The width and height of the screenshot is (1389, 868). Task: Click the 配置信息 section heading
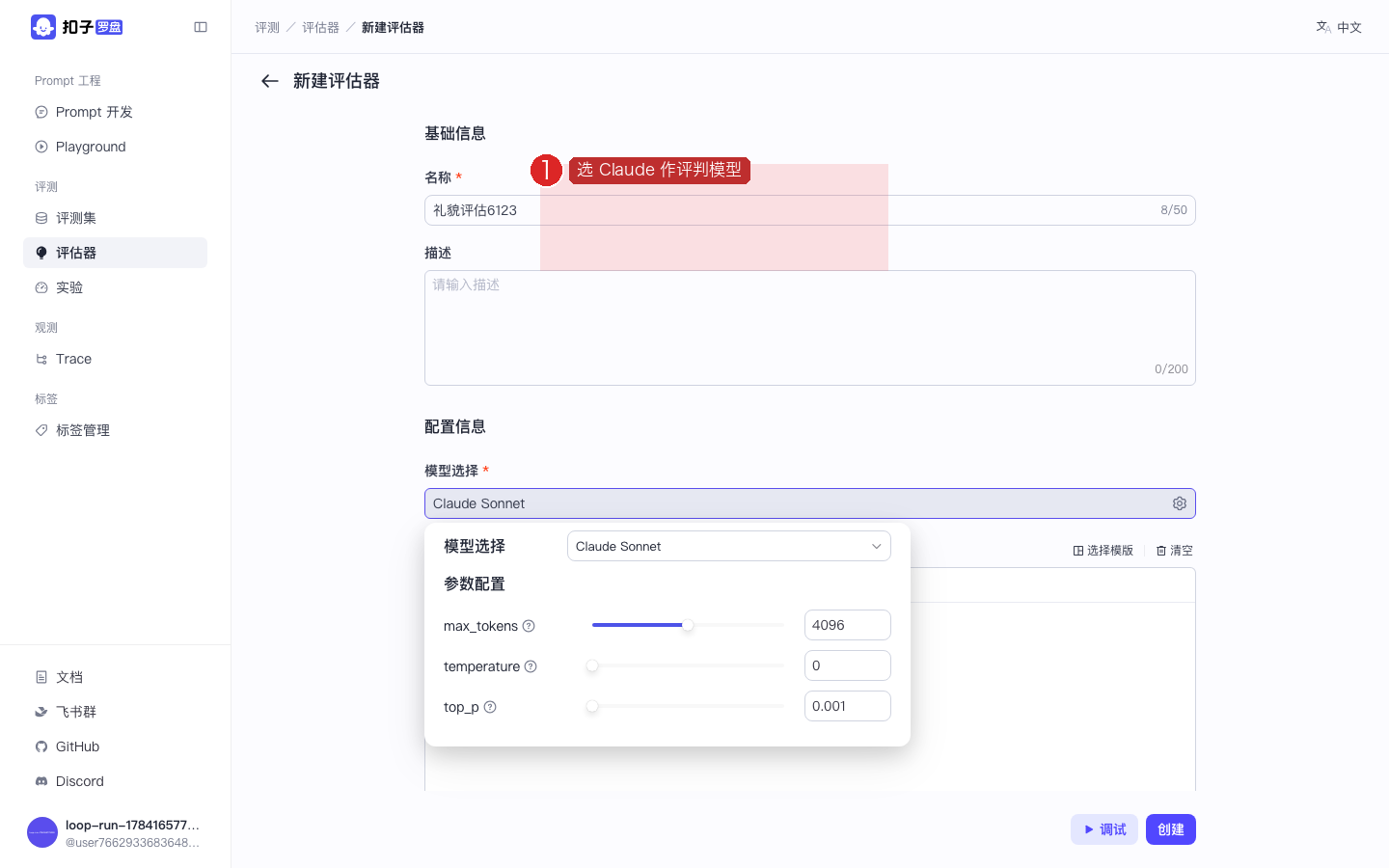(455, 426)
